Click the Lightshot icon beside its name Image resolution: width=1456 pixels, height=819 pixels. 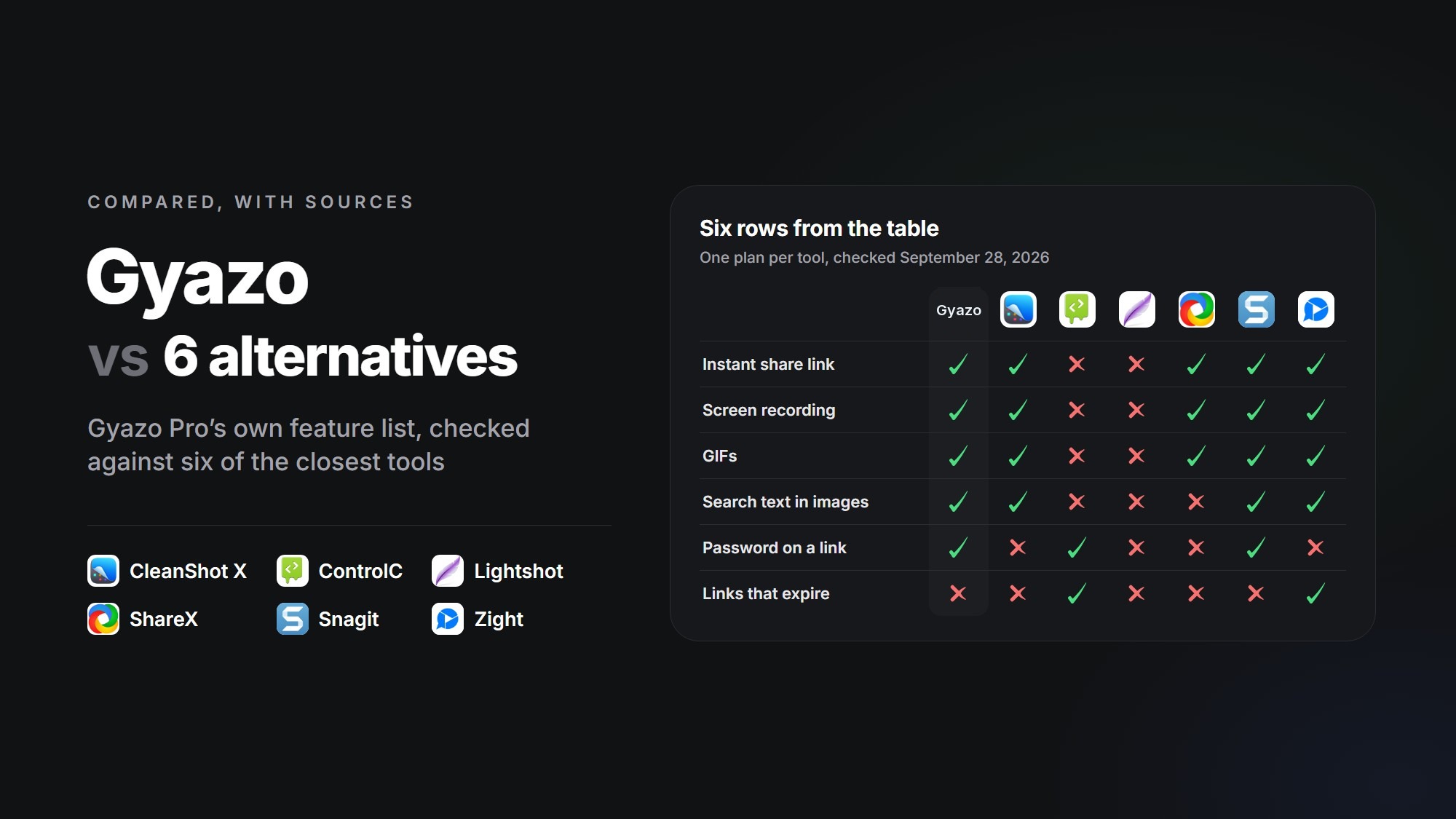click(448, 571)
